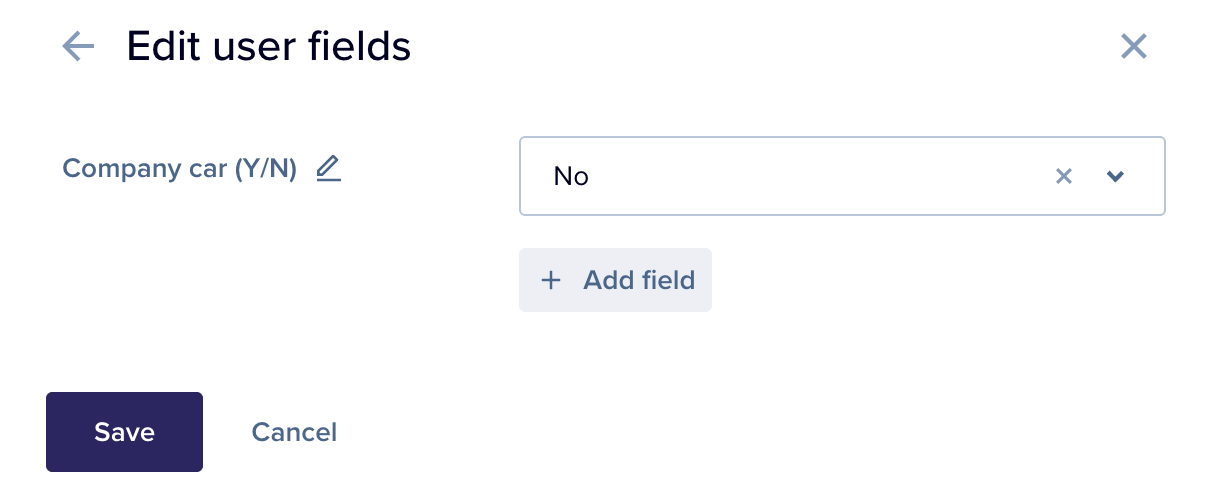Return to previous screen via back arrow

point(78,46)
